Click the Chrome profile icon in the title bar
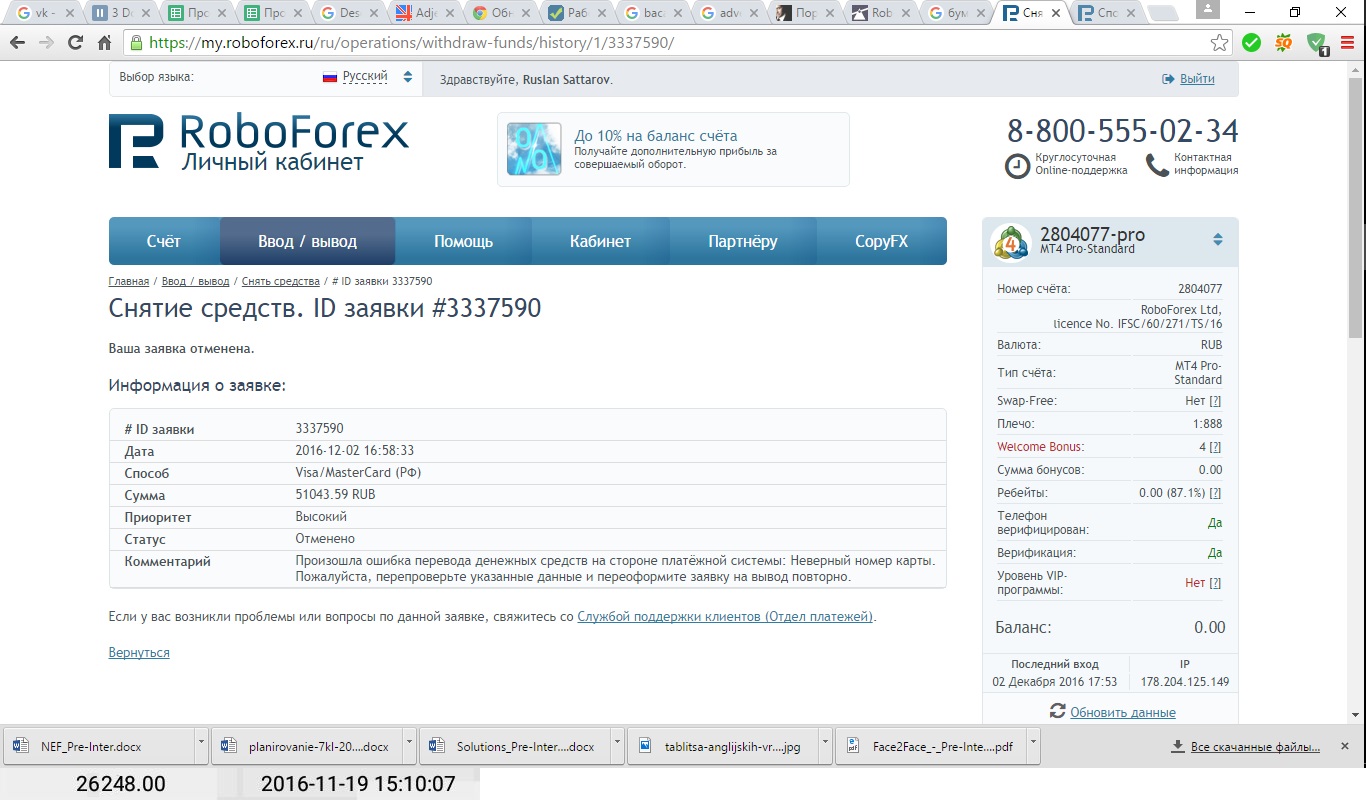Viewport: 1366px width, 800px height. click(x=1207, y=10)
